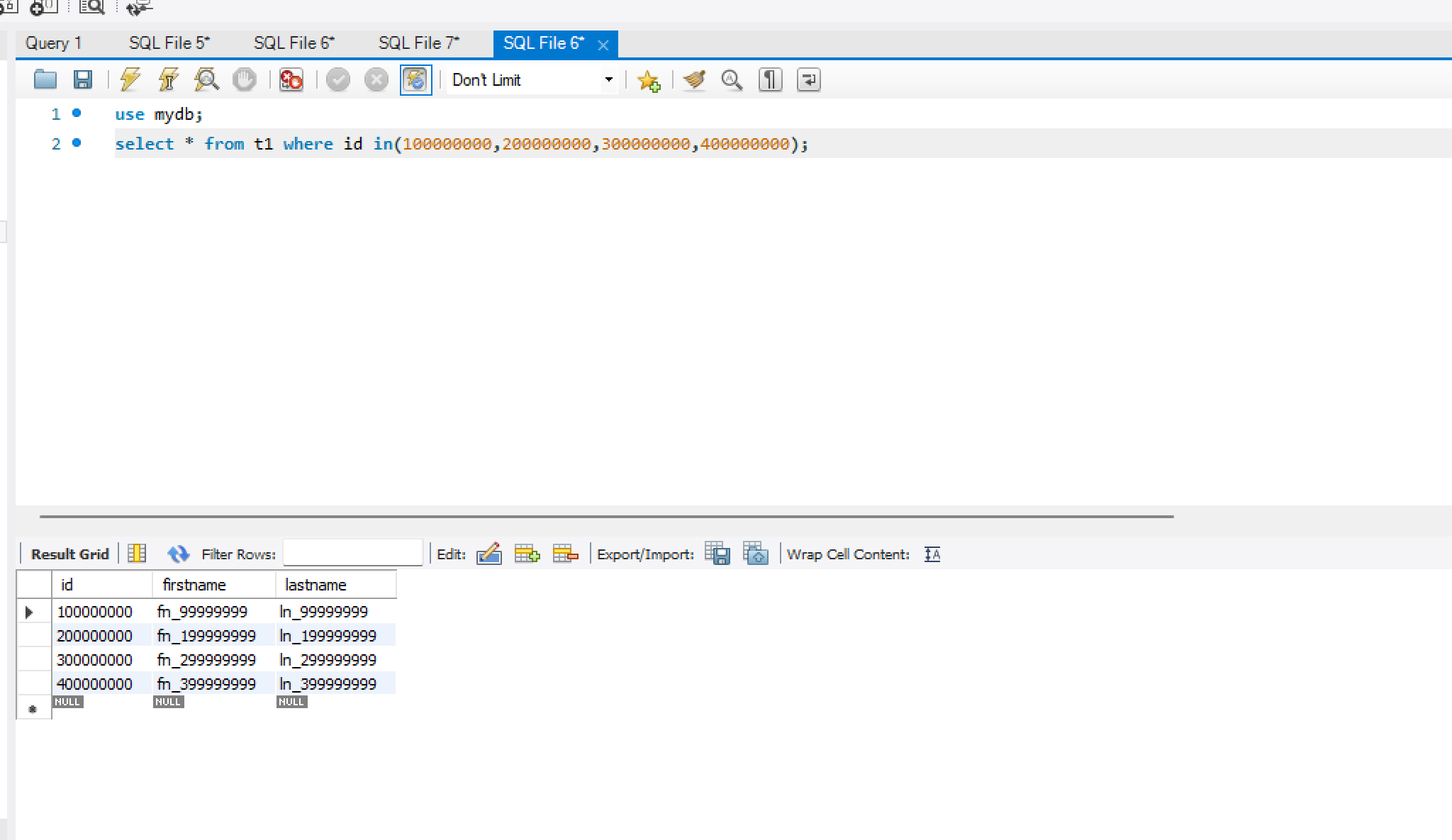1452x840 pixels.
Task: Toggle the auto-commit mode button
Action: (415, 80)
